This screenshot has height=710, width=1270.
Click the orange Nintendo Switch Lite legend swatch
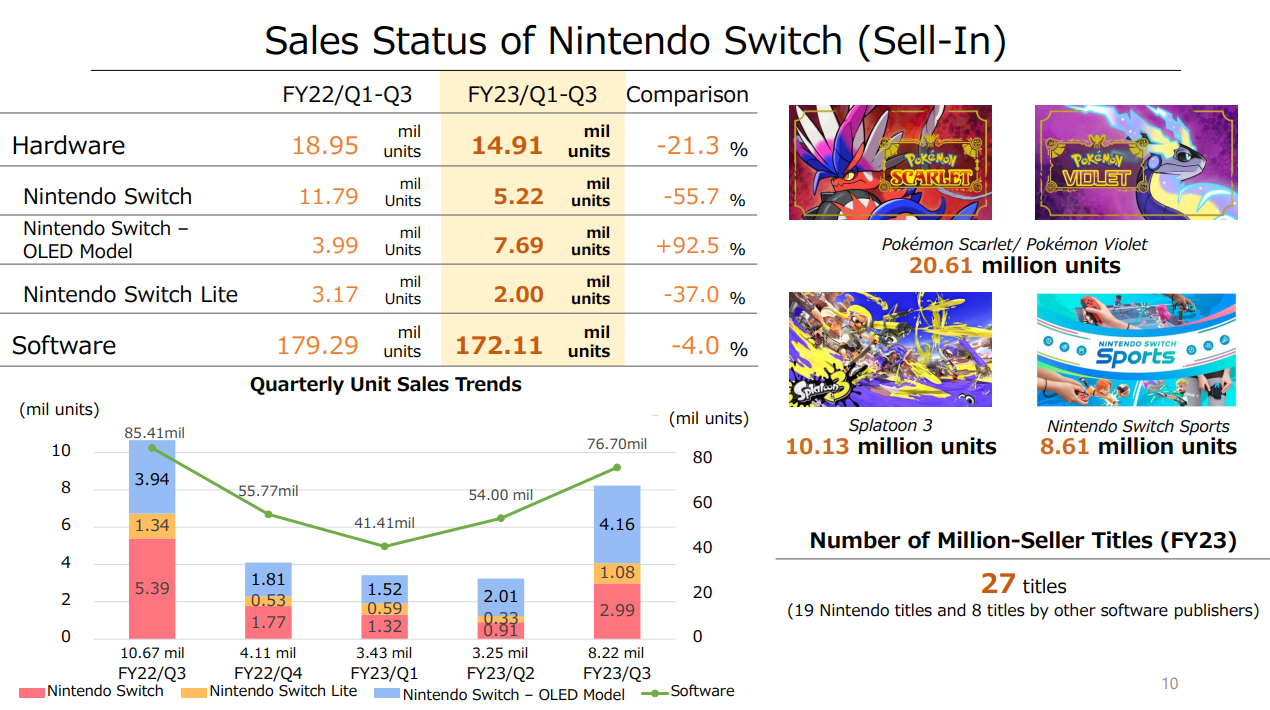pyautogui.click(x=195, y=692)
